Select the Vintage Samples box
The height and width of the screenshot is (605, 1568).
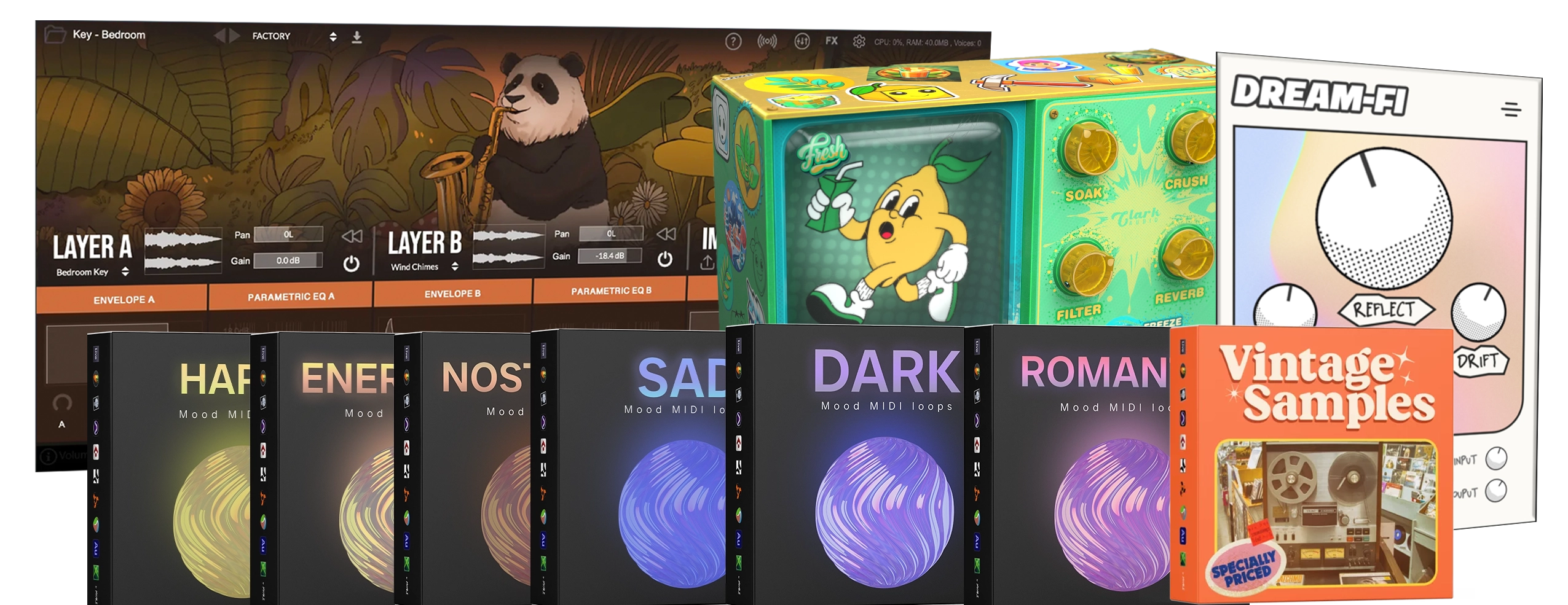1312,464
